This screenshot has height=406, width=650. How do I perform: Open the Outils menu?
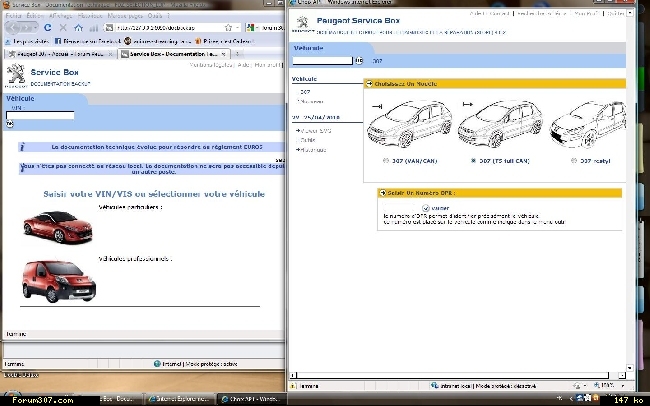click(x=155, y=16)
